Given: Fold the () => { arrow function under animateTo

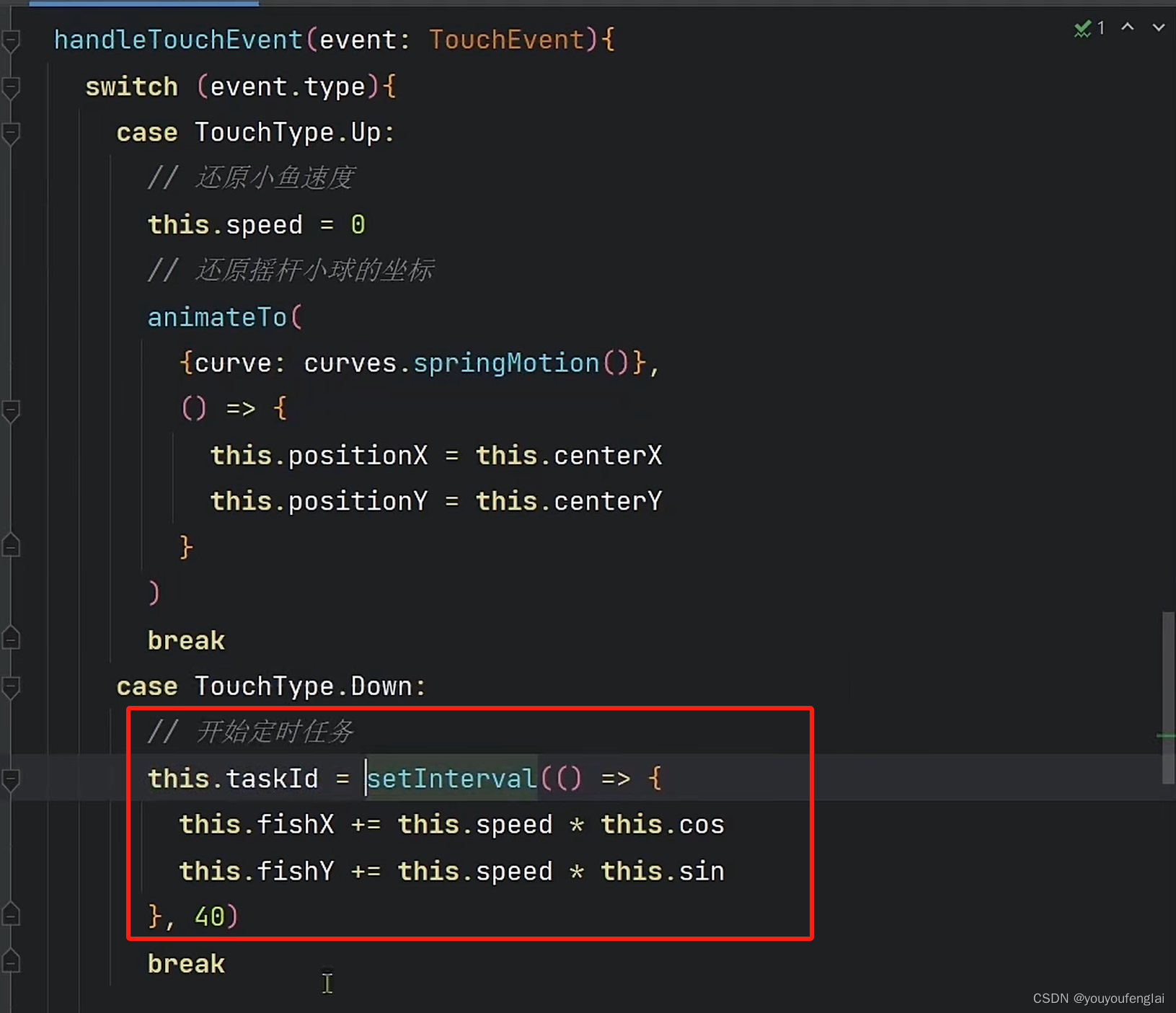Looking at the screenshot, I should 11,411.
